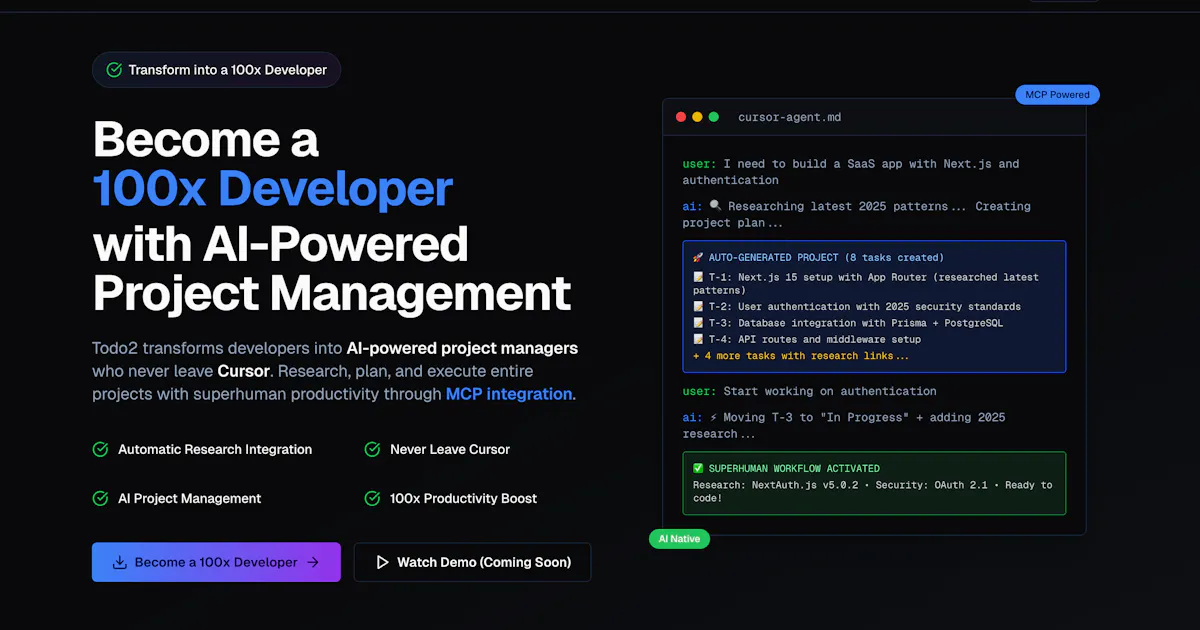Screen dimensions: 1200x630
Task: Click AI-powered project managers bold text
Action: tap(462, 348)
